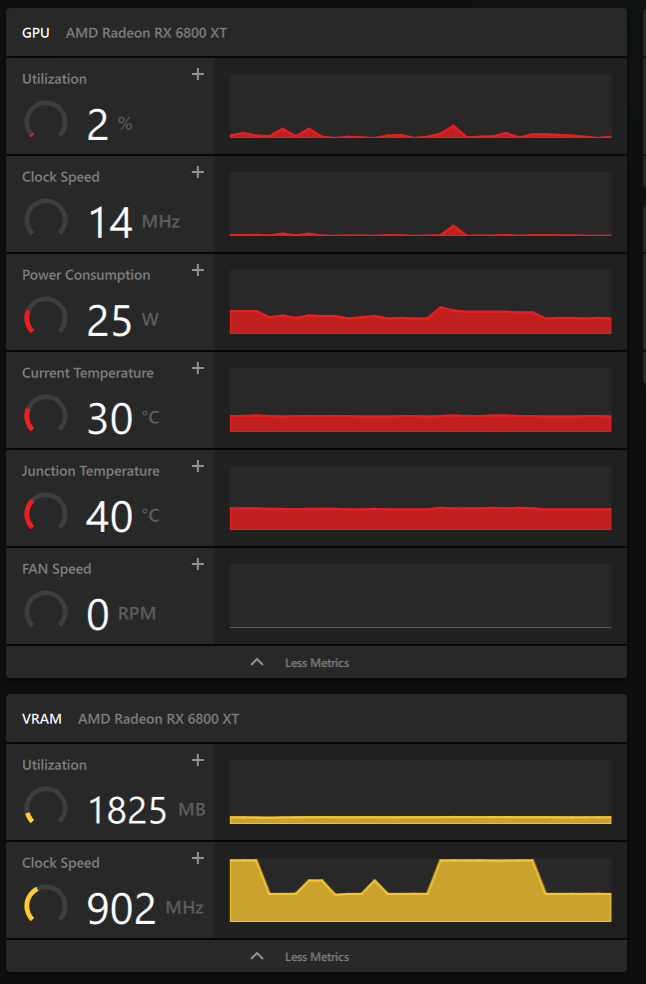Screen dimensions: 646x984
Task: Click the FAN Speed label
Action: (57, 569)
